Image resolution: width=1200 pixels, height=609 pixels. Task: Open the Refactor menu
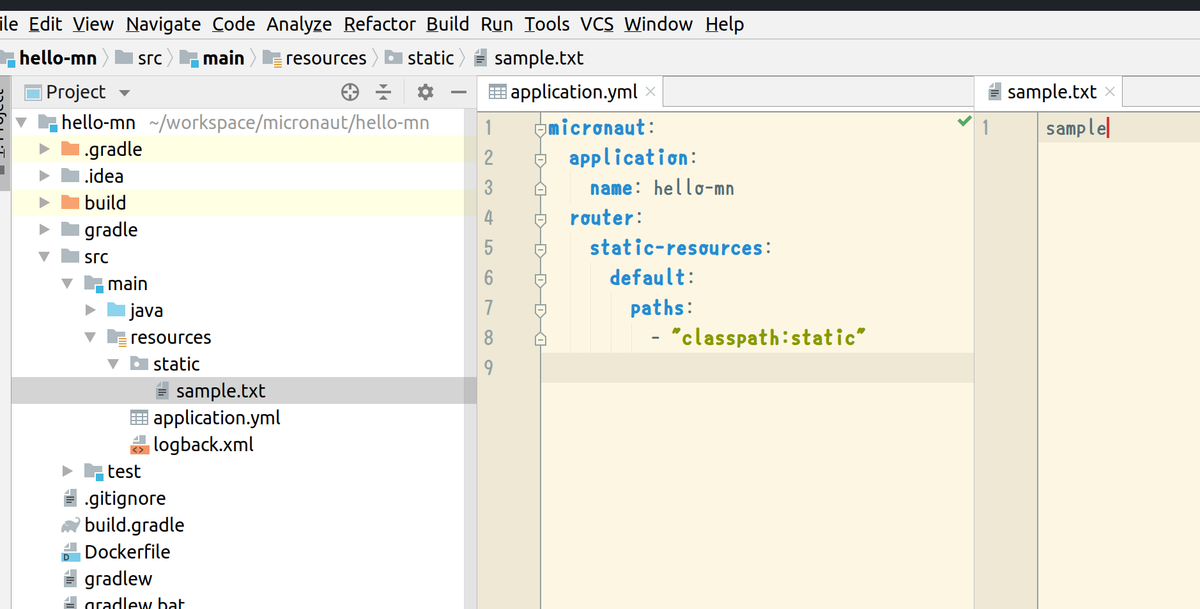point(380,24)
